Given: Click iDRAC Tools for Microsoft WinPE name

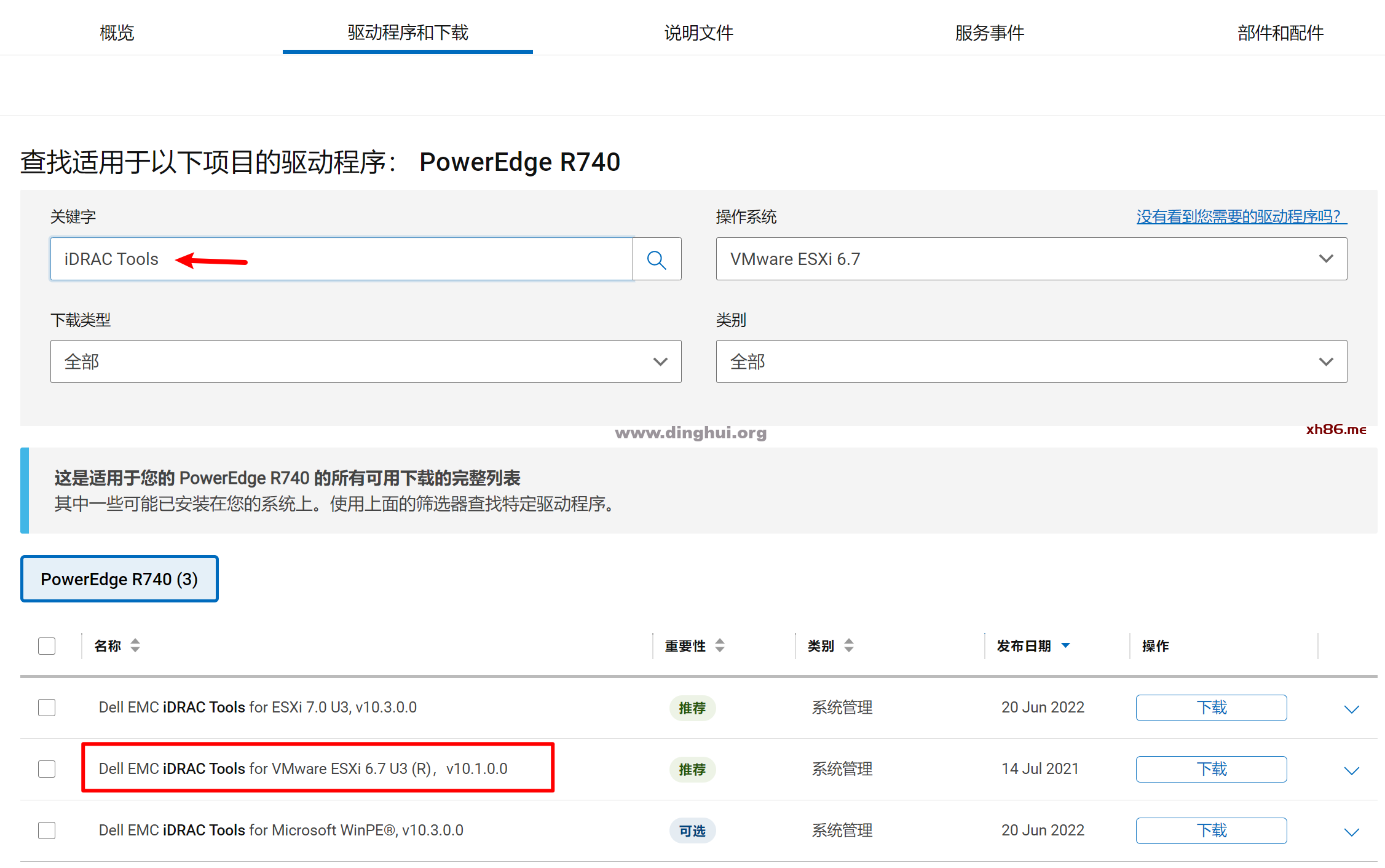Looking at the screenshot, I should pyautogui.click(x=281, y=830).
